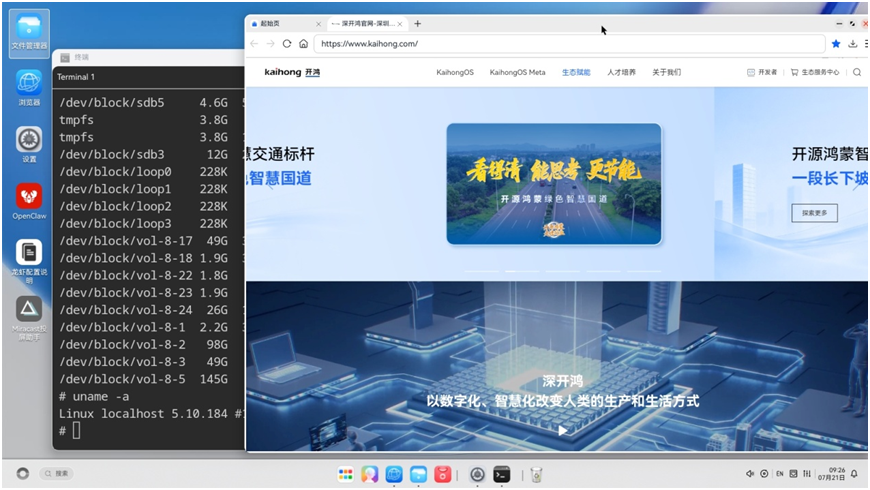Open a new browser tab with plus

point(418,23)
